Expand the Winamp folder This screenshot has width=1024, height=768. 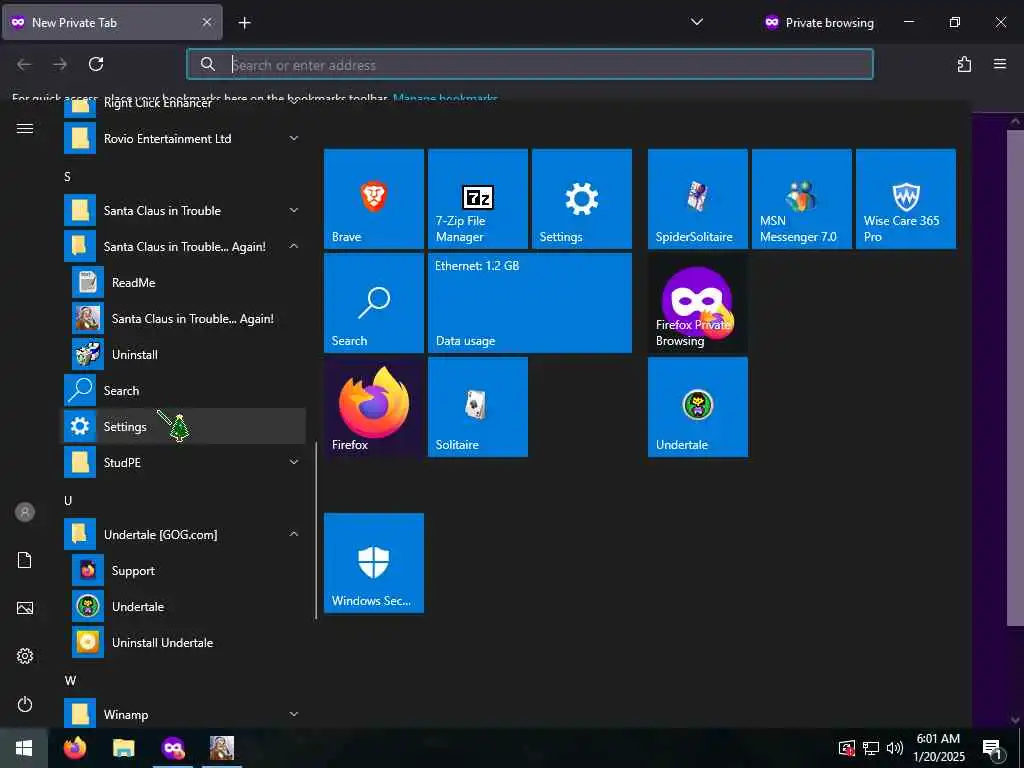pyautogui.click(x=184, y=714)
